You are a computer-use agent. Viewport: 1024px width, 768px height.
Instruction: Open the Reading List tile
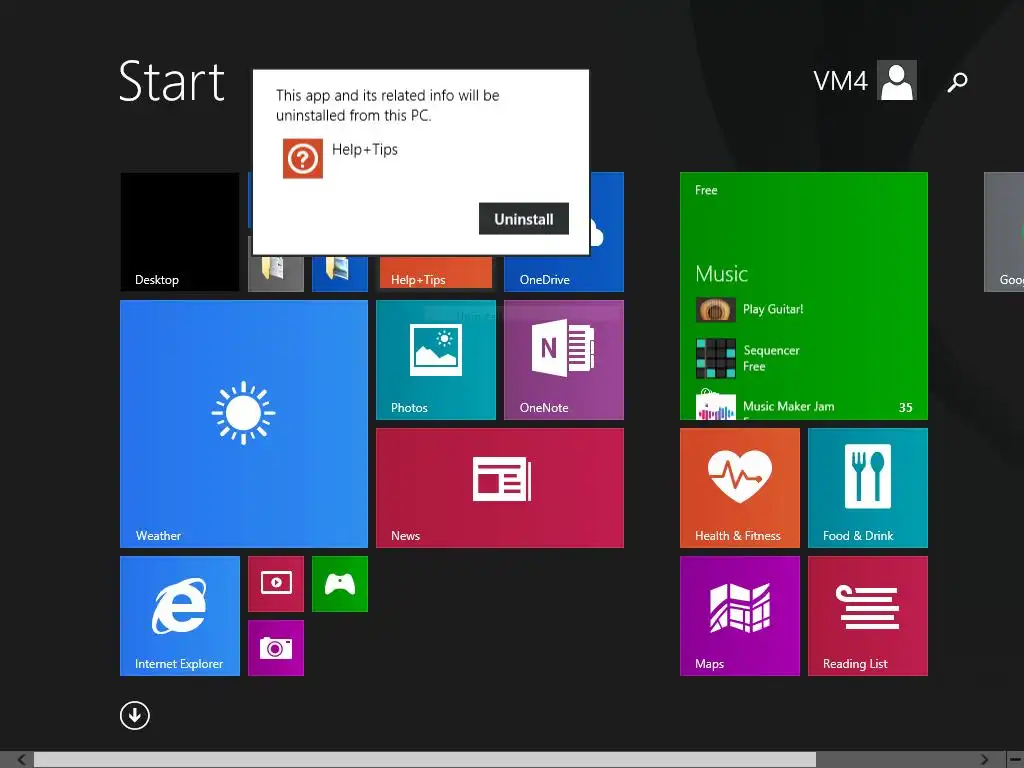867,616
